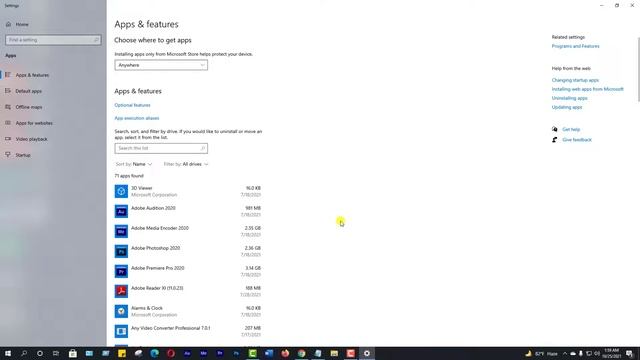Click the magnifier in Search this list
The height and width of the screenshot is (360, 640).
[202, 148]
